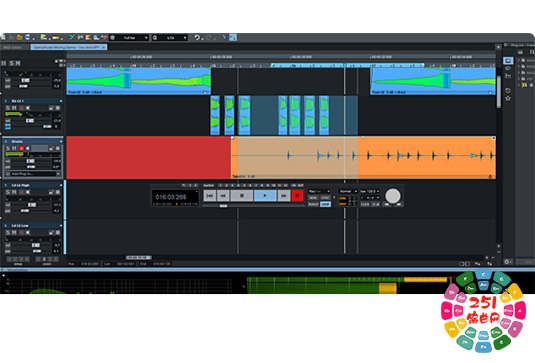Open the Normal playback mode dropdown
This screenshot has height=363, width=535.
coord(348,191)
